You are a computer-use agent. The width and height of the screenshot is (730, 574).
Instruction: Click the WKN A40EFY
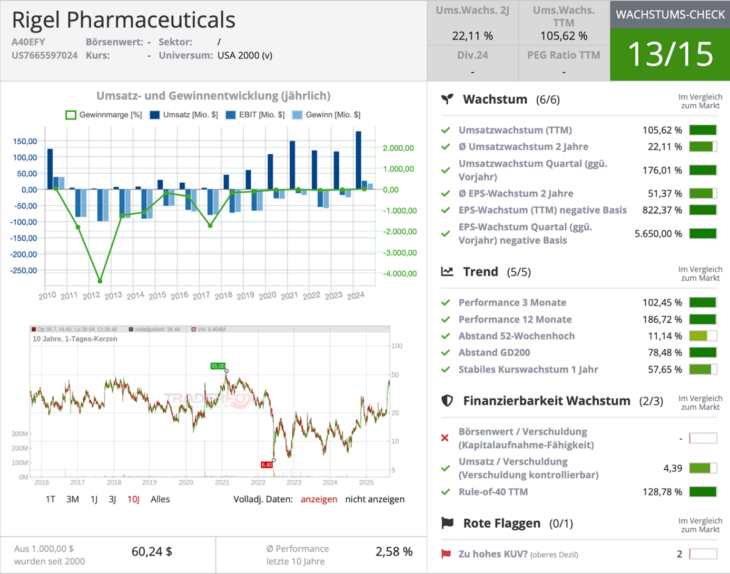28,42
